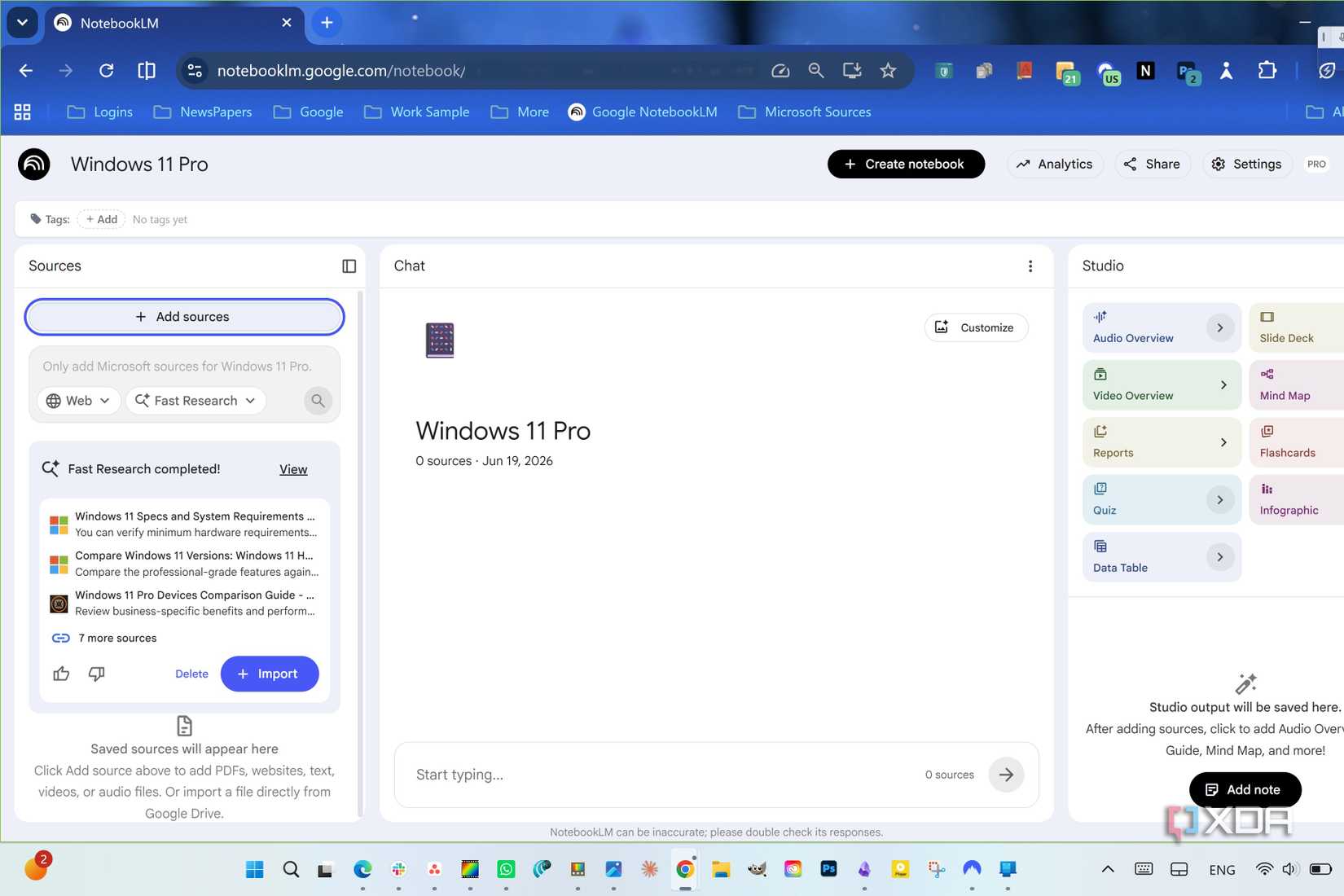Image resolution: width=1344 pixels, height=896 pixels.
Task: Open File Explorer from the taskbar
Action: (x=721, y=869)
